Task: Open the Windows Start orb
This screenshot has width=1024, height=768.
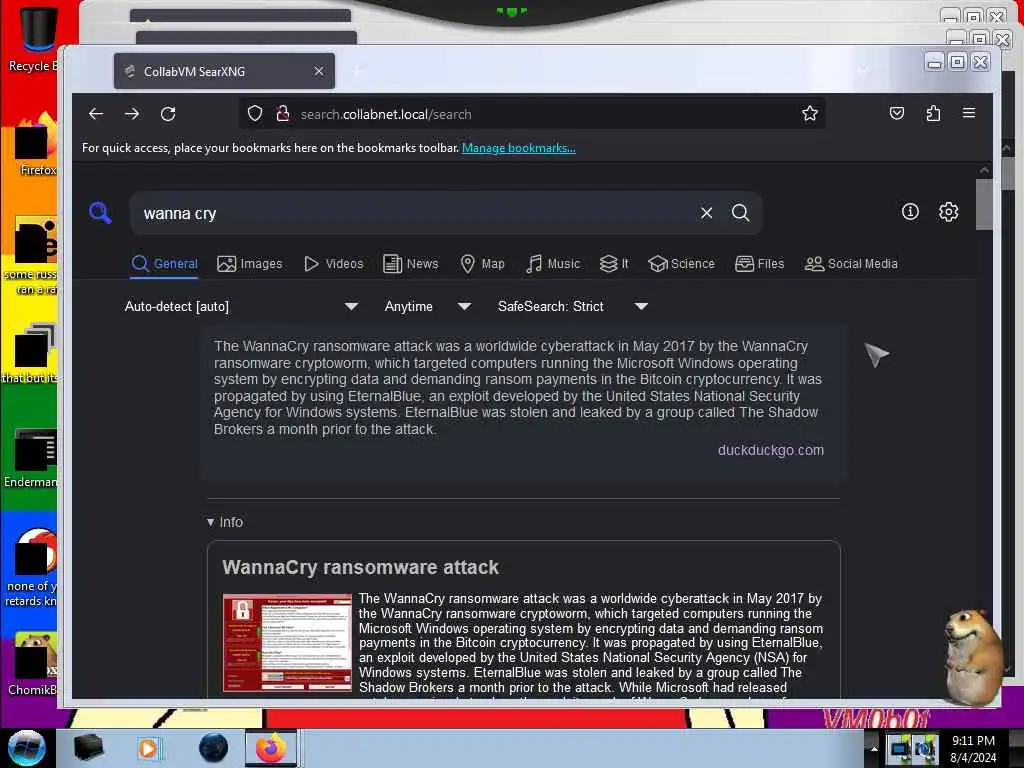Action: point(26,747)
